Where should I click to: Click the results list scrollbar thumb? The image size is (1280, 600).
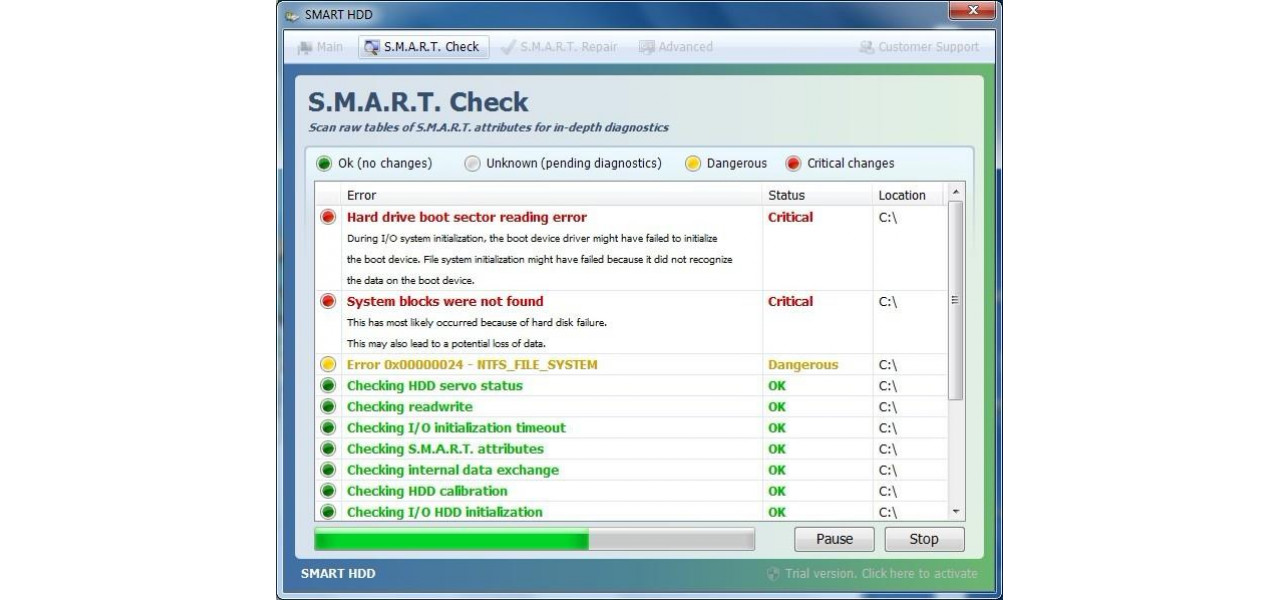pyautogui.click(x=955, y=299)
